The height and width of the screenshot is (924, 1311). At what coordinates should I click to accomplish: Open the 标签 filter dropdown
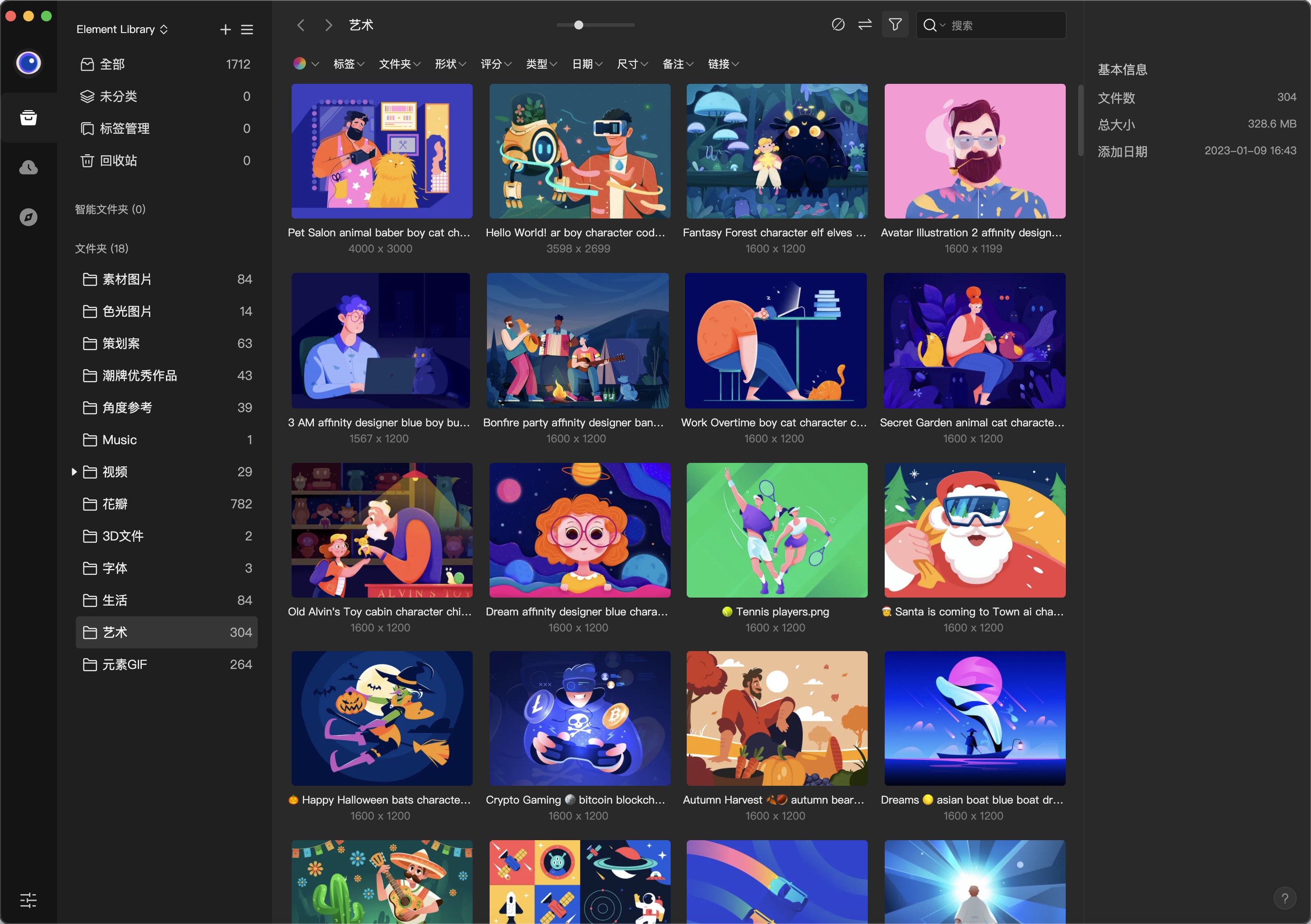point(348,64)
